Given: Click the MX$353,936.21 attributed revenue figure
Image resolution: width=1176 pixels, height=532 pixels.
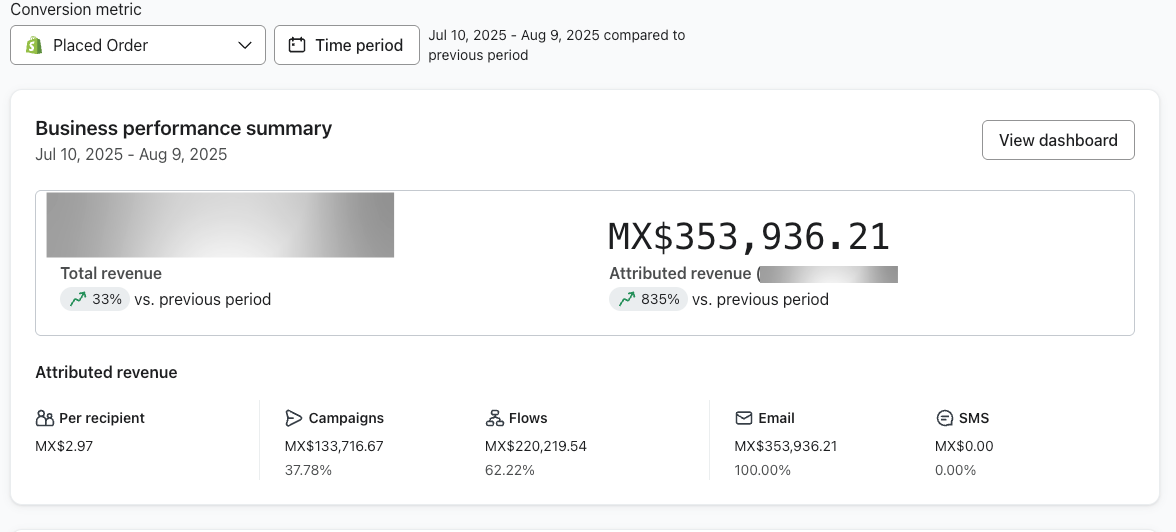Looking at the screenshot, I should click(x=749, y=236).
